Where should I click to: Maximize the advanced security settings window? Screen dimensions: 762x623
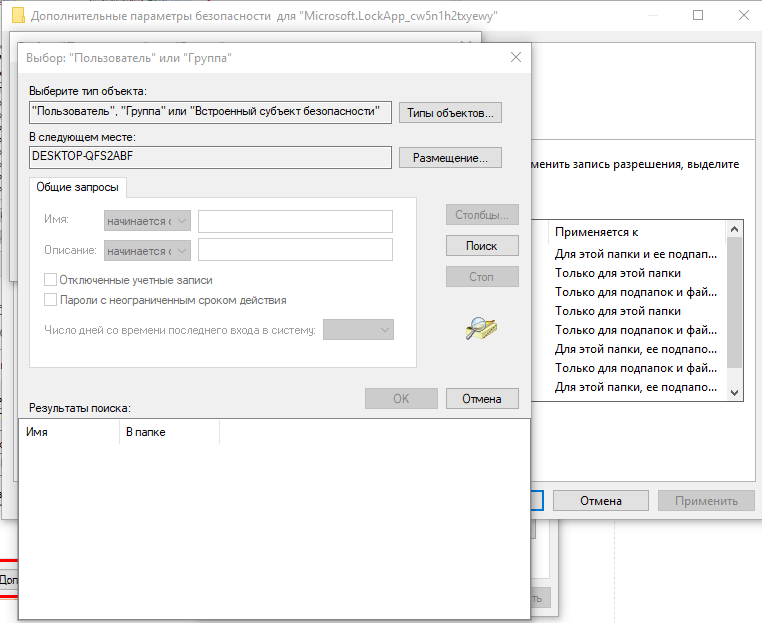(698, 15)
